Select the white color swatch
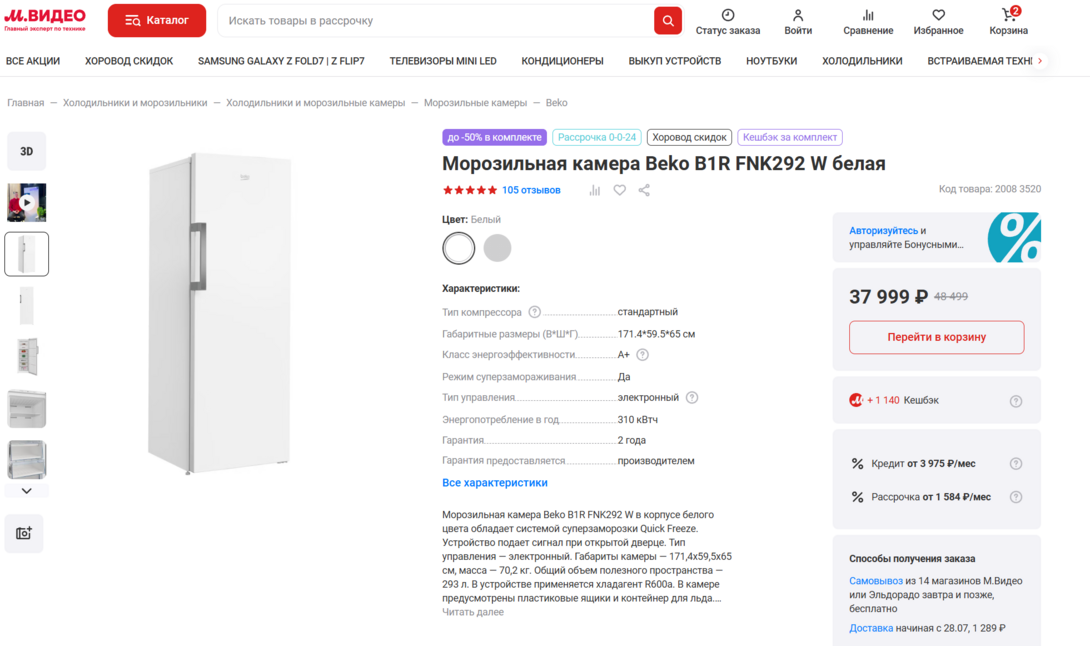Viewport: 1090px width, 646px height. 459,248
